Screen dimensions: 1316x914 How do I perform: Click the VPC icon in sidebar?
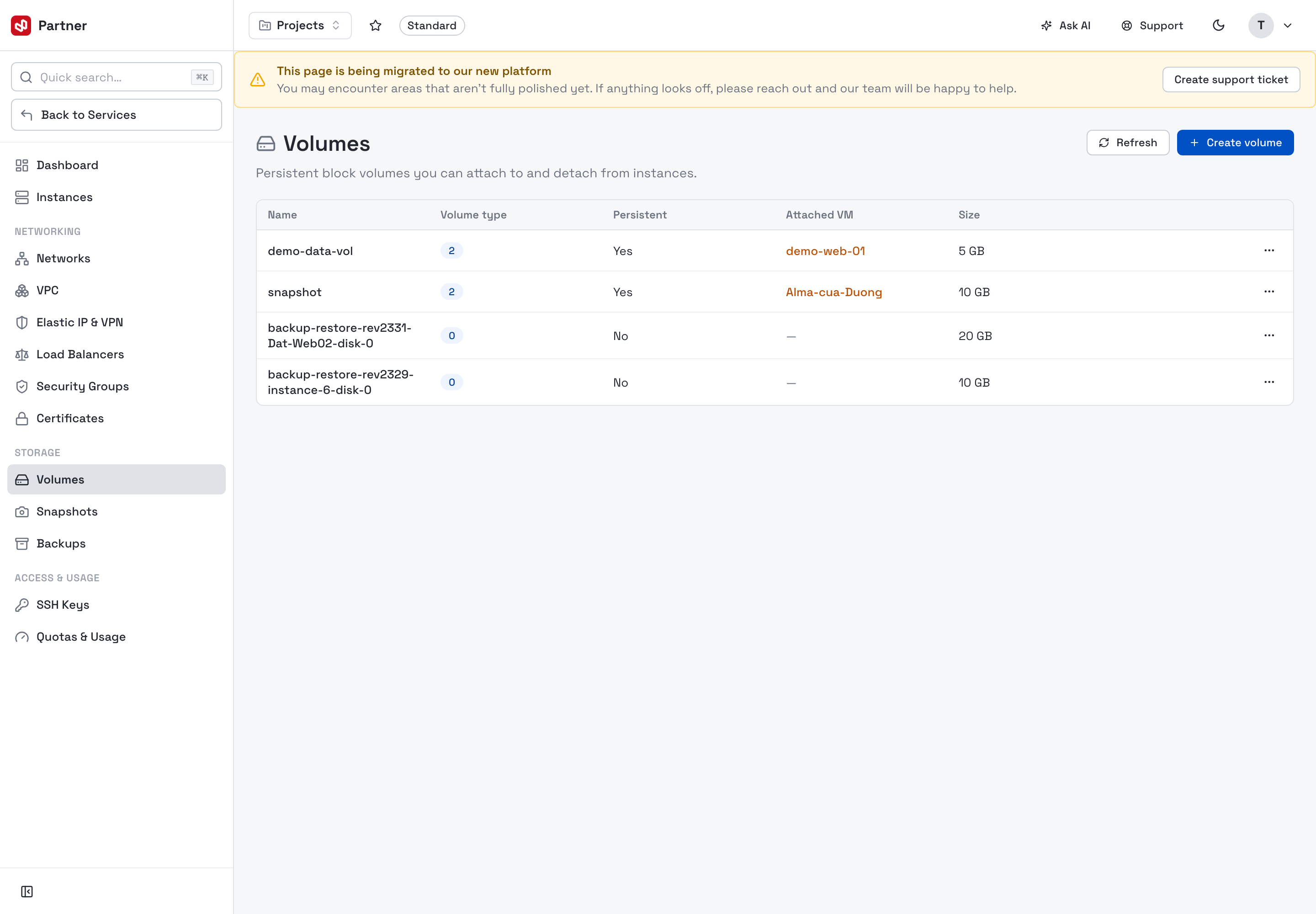click(22, 291)
